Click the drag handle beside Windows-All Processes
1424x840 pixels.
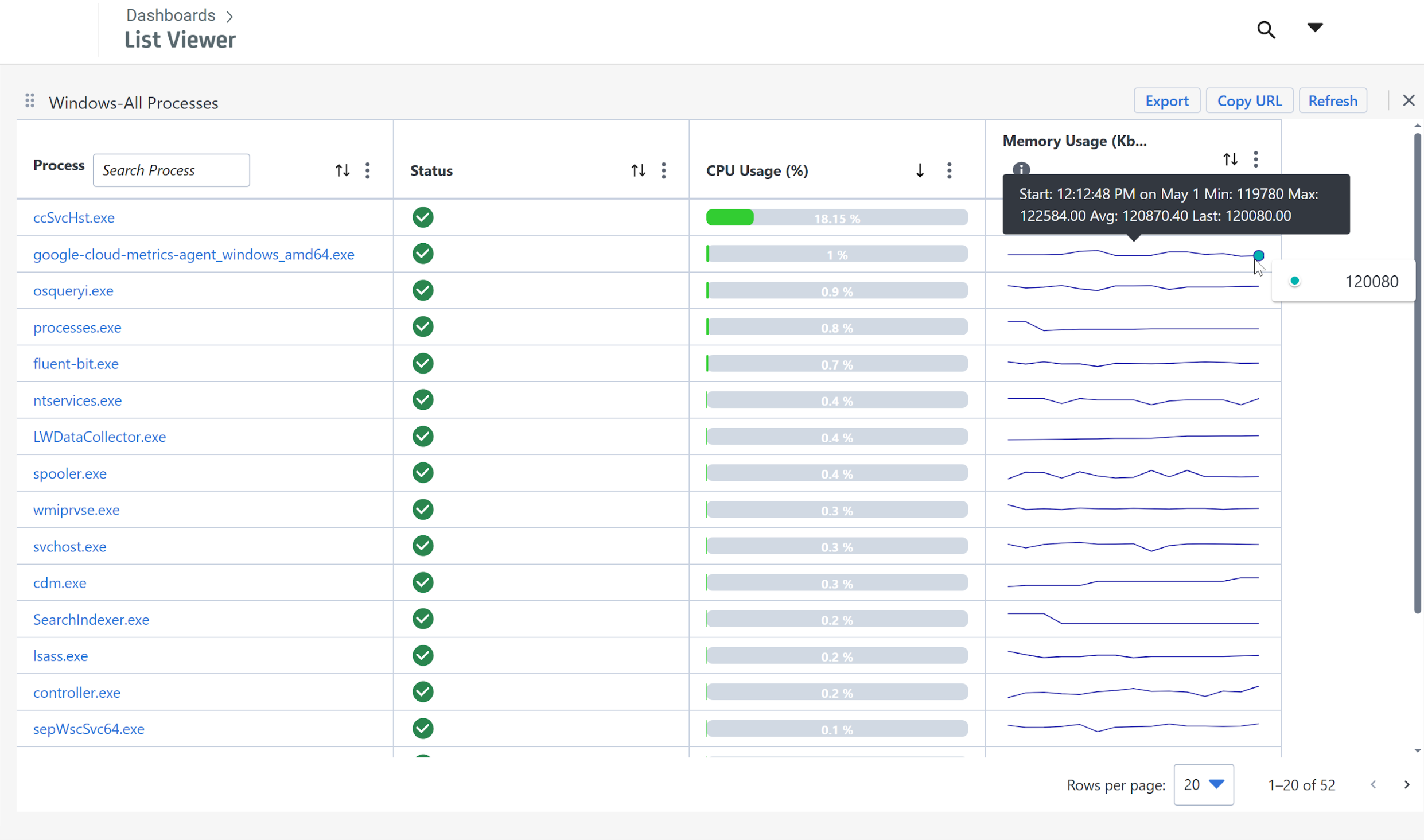coord(30,100)
